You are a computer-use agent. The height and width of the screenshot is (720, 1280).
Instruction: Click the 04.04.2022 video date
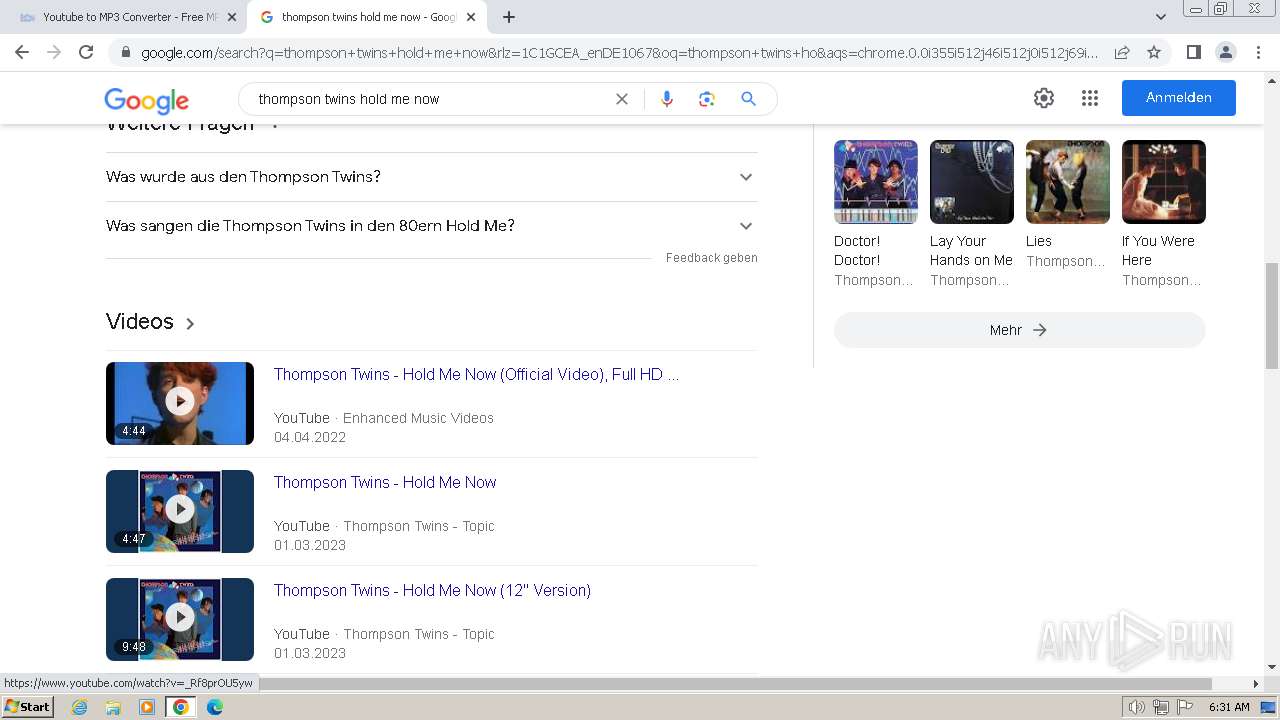coord(310,437)
